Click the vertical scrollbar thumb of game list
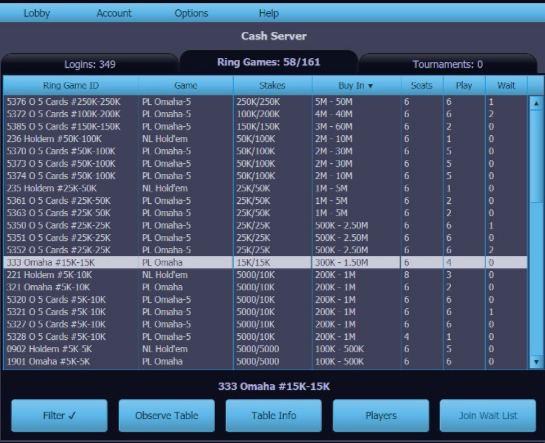This screenshot has width=545, height=443. point(536,156)
